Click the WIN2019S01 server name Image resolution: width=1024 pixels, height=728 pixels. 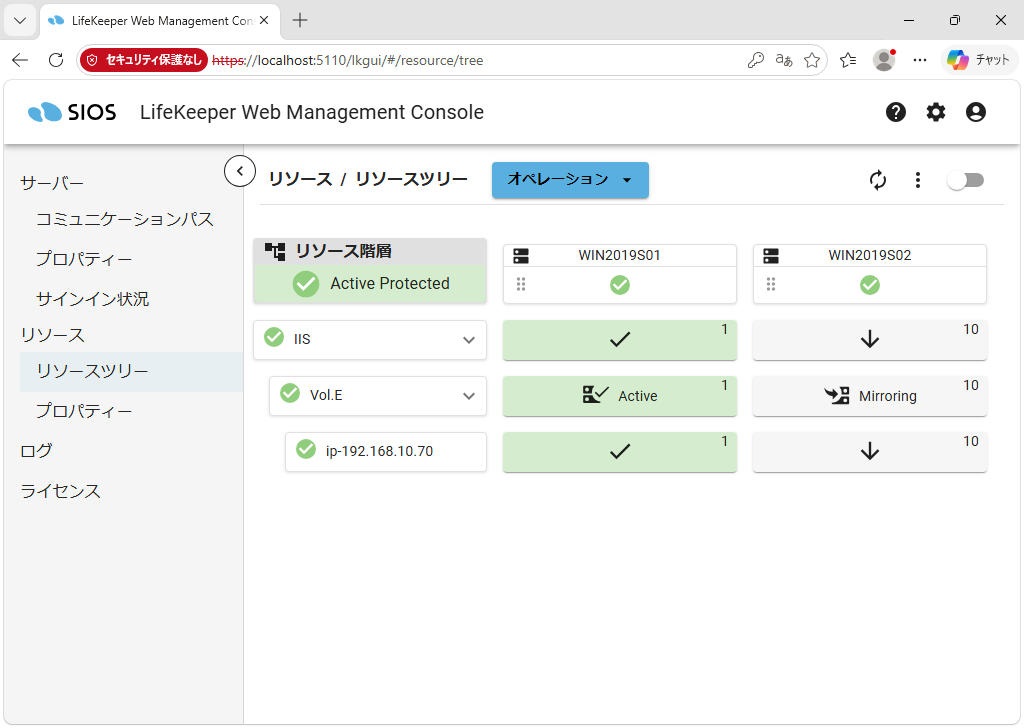point(619,255)
